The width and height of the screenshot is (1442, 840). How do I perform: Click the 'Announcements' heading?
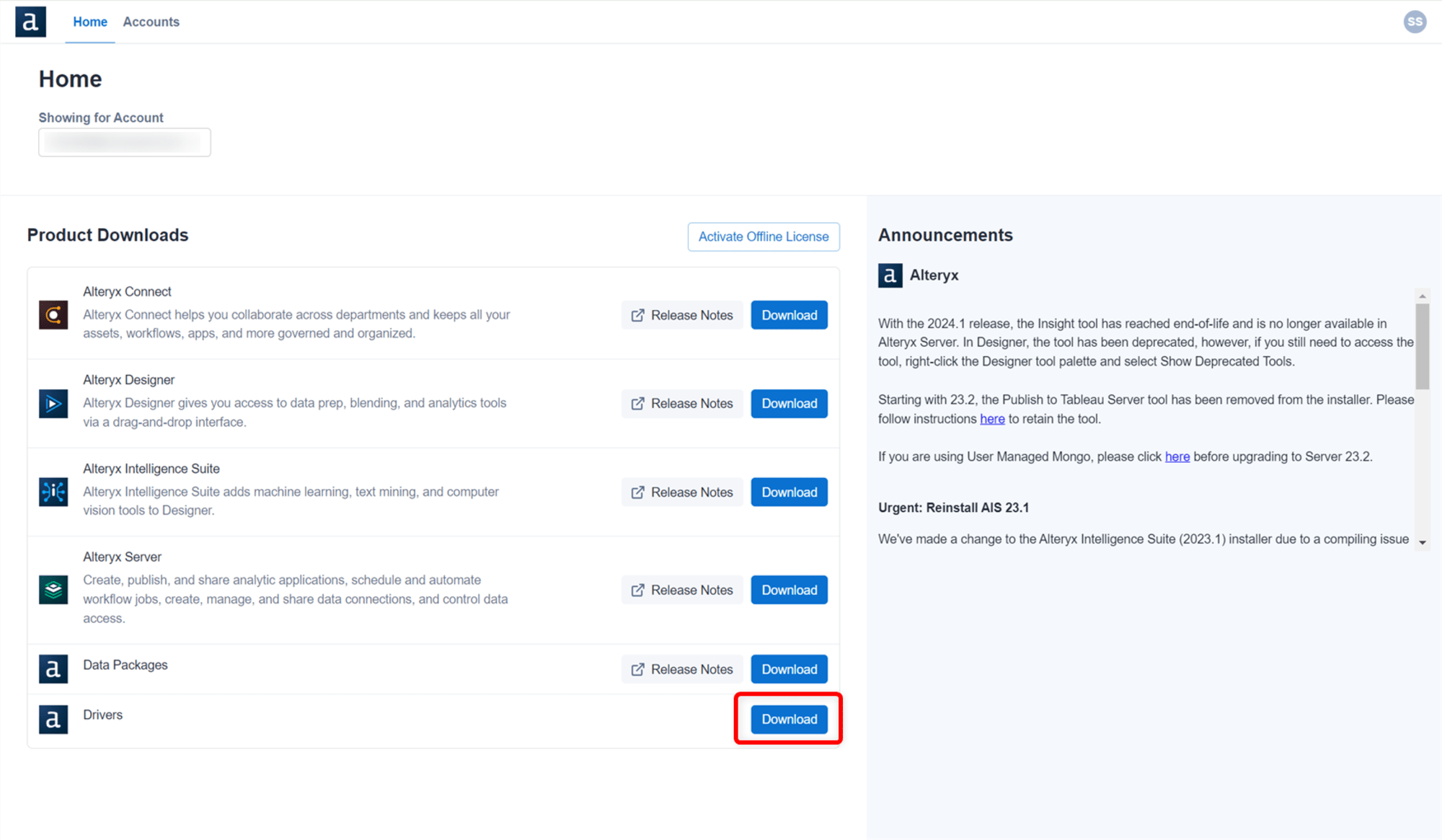pos(945,235)
